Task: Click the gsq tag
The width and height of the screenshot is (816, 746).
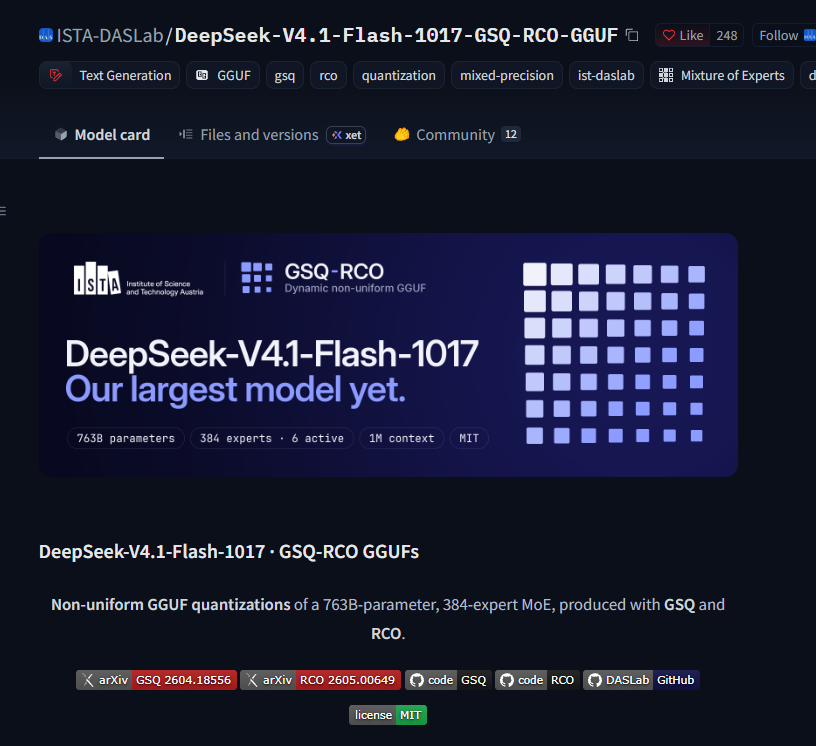Action: click(x=285, y=75)
